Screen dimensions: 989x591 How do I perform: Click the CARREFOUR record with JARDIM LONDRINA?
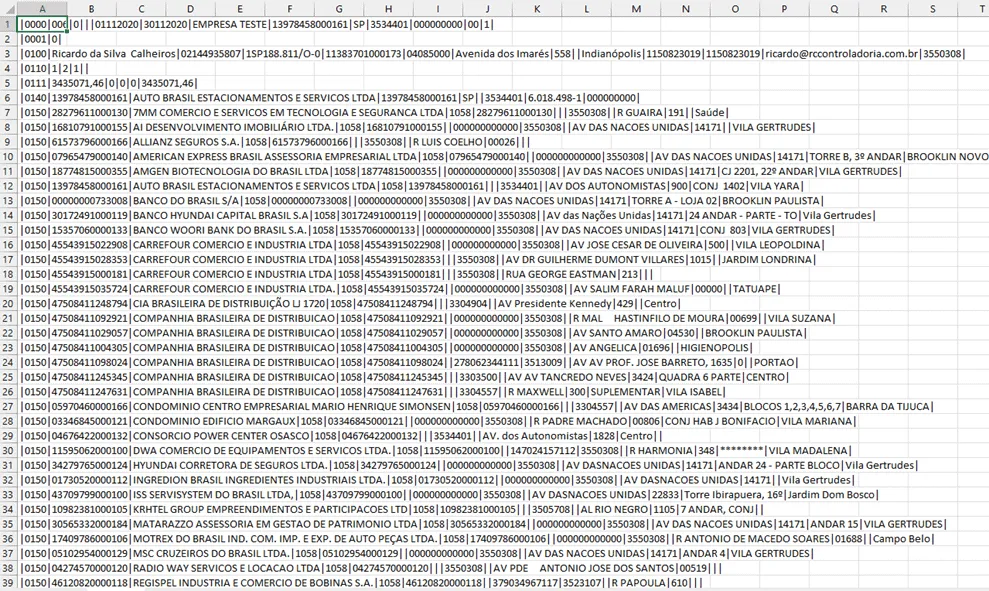[418, 259]
